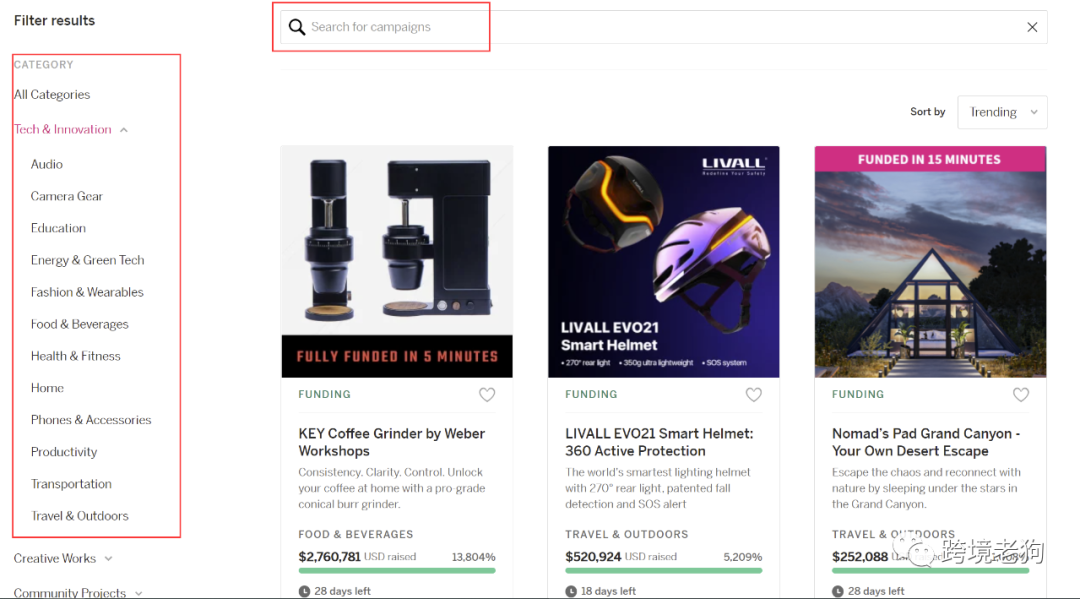The height and width of the screenshot is (599, 1080).
Task: Open Nomad's Pad Grand Canyon campaign title
Action: pyautogui.click(x=926, y=442)
